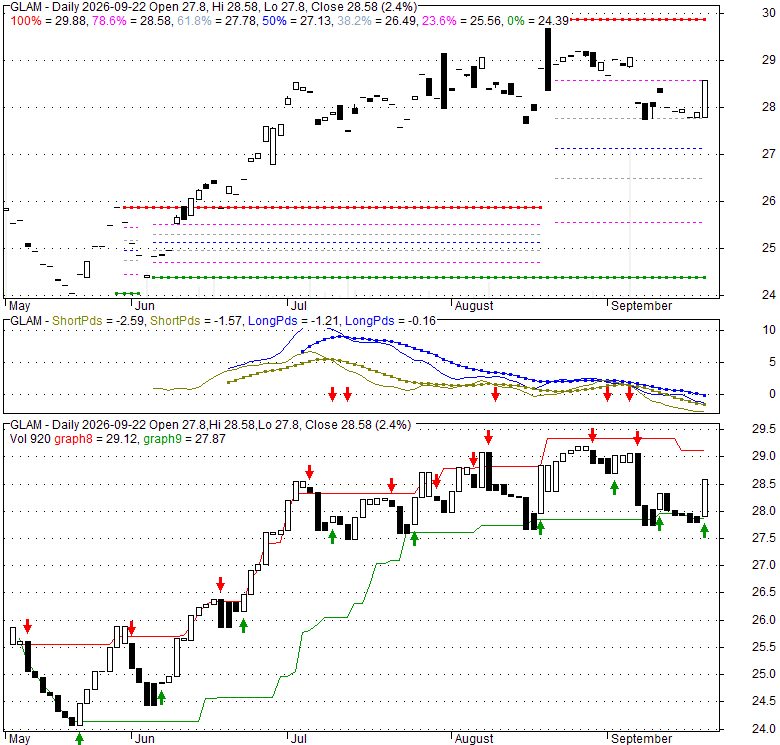Click the 'Vol 920' volume readout
This screenshot has width=780, height=745.
click(x=30, y=439)
